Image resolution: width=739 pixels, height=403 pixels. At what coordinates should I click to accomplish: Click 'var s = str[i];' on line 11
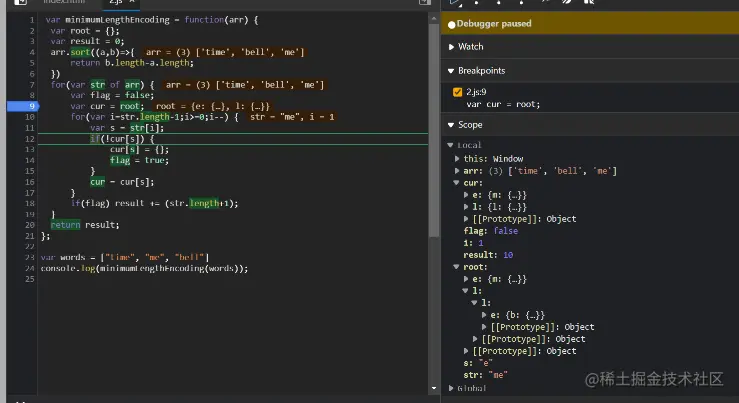(127, 128)
